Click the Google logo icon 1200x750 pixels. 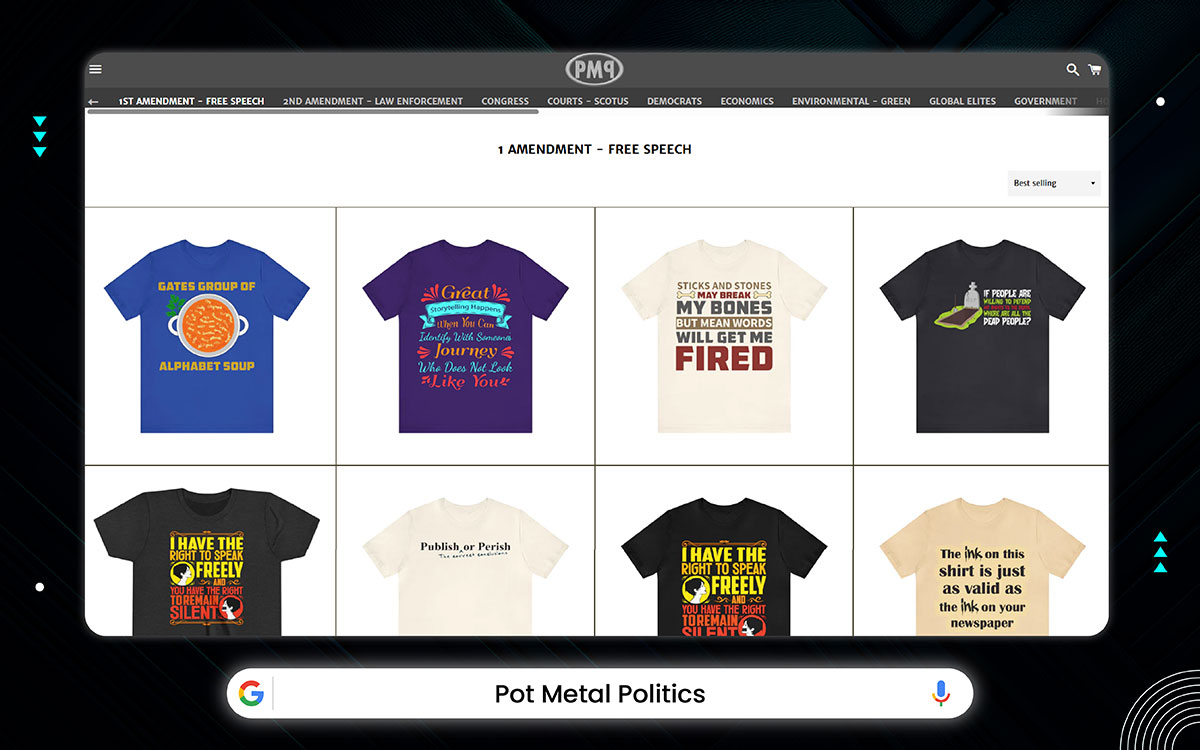251,693
